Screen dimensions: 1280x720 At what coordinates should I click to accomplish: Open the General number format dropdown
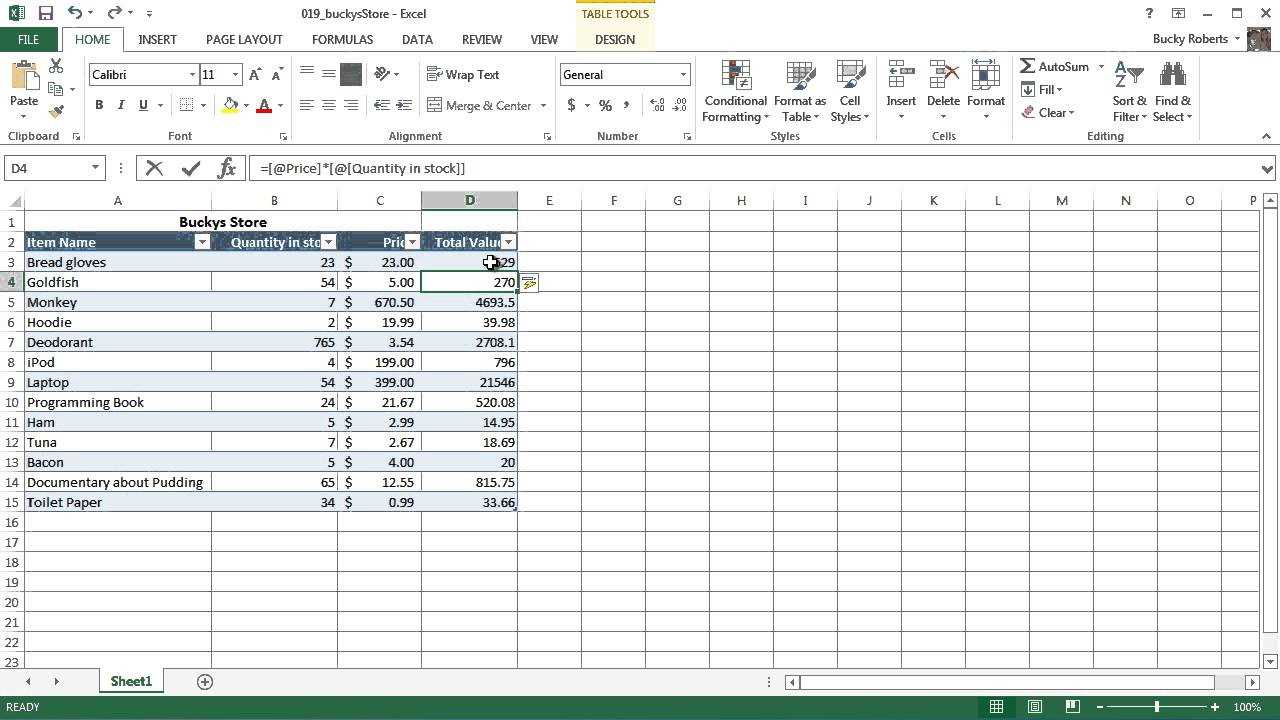point(683,75)
